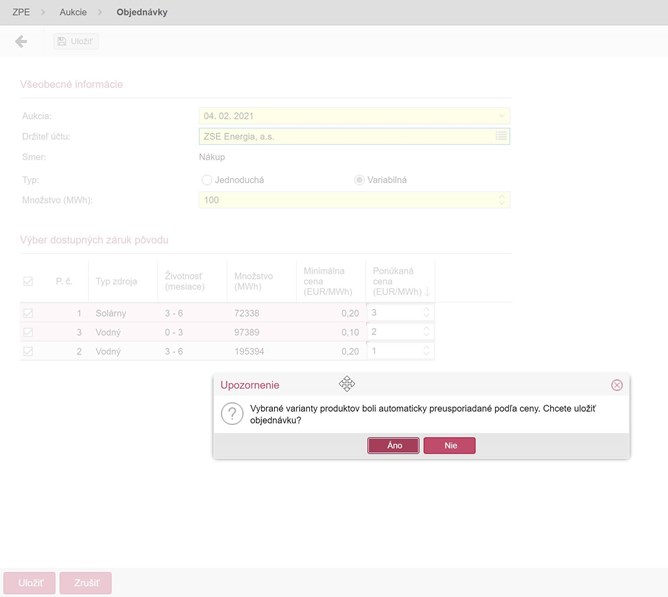The image size is (668, 597).
Task: Open the Aukcia date dropdown
Action: (502, 115)
